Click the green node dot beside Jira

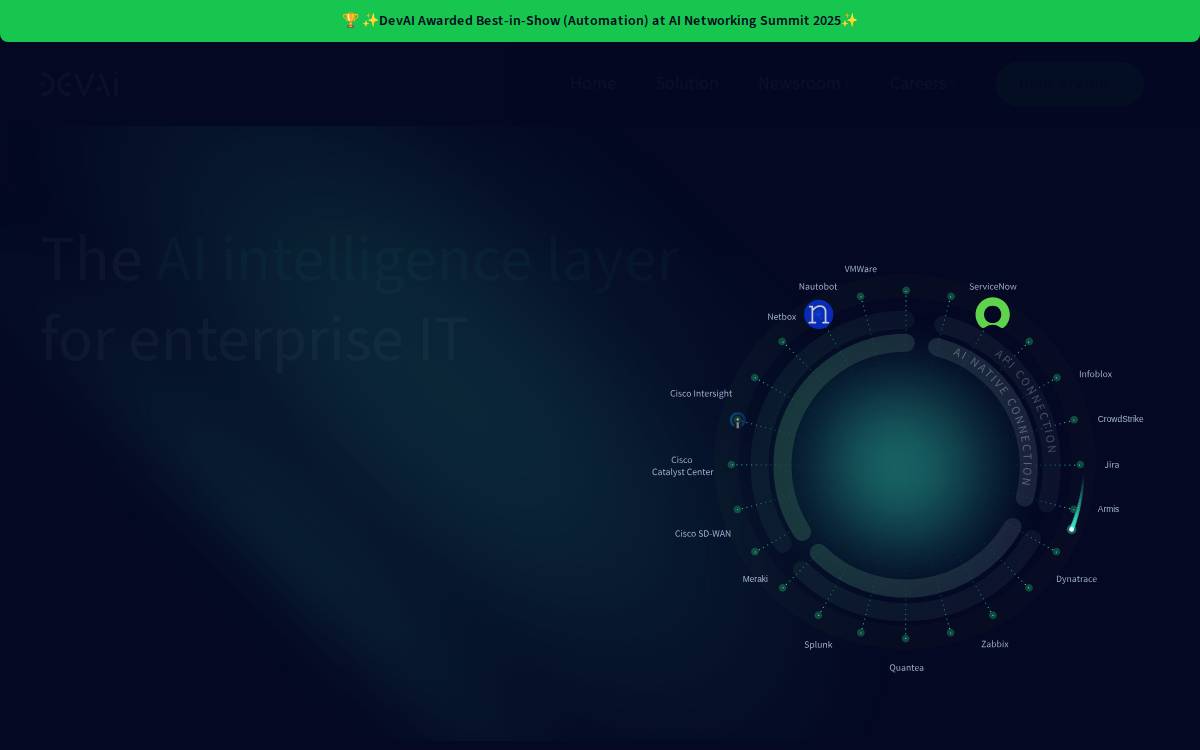click(x=1080, y=465)
